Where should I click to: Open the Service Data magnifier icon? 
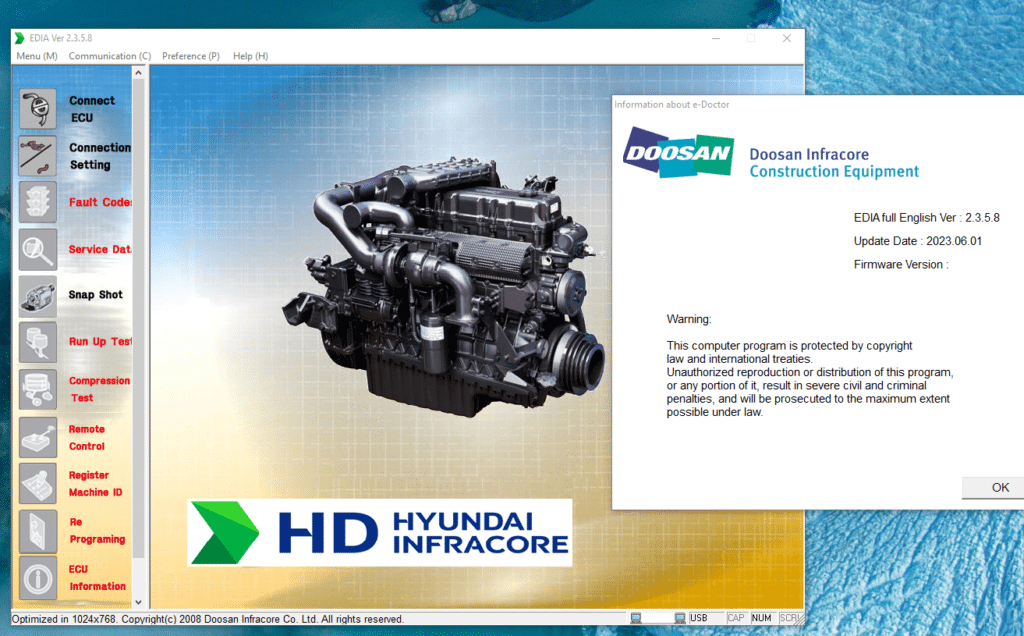pyautogui.click(x=38, y=249)
